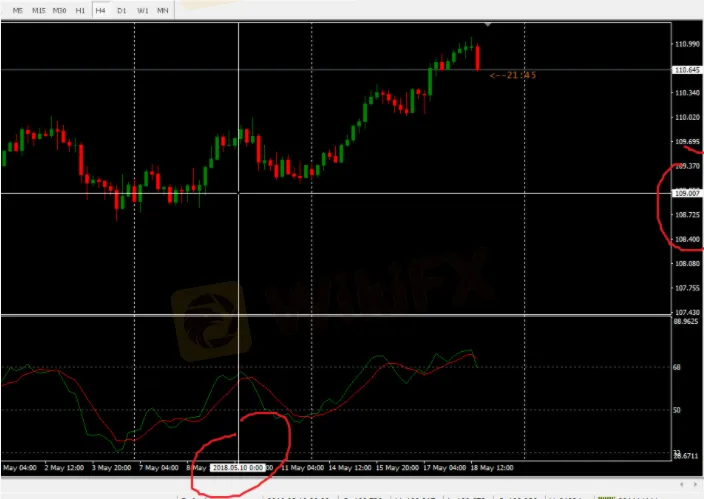Click the crosshair date '2018.05.10 0:00' tag

pyautogui.click(x=238, y=468)
